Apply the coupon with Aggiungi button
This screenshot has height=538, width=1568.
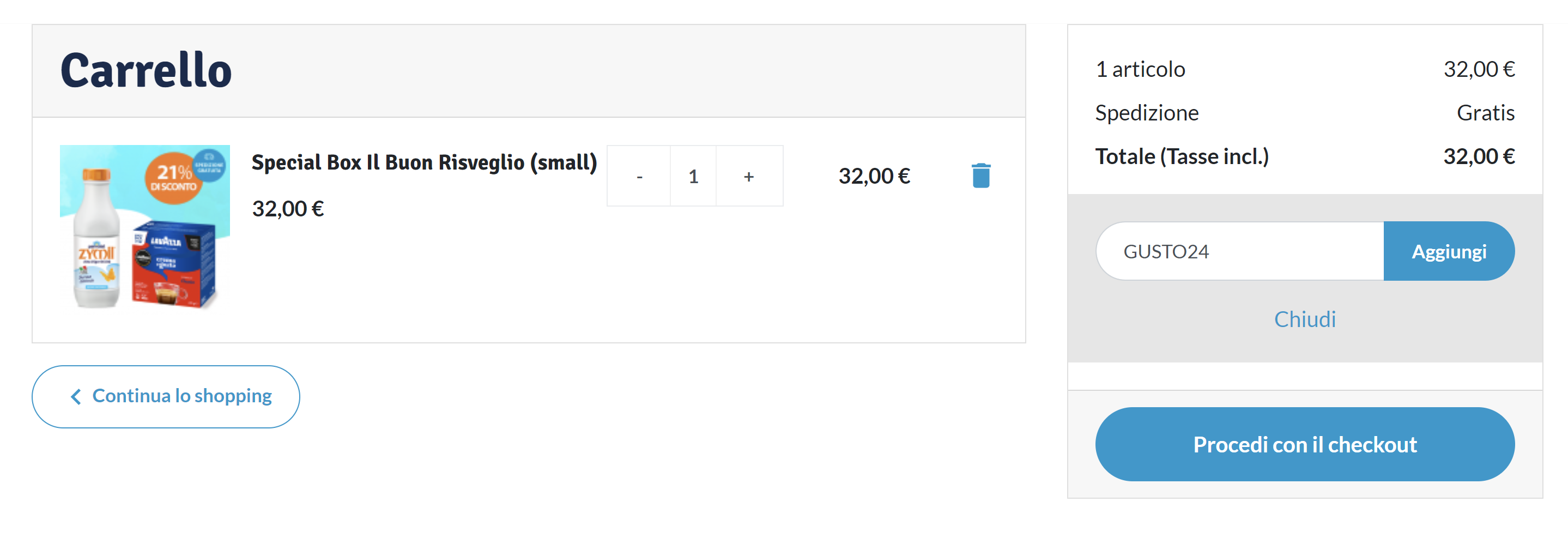tap(1448, 251)
